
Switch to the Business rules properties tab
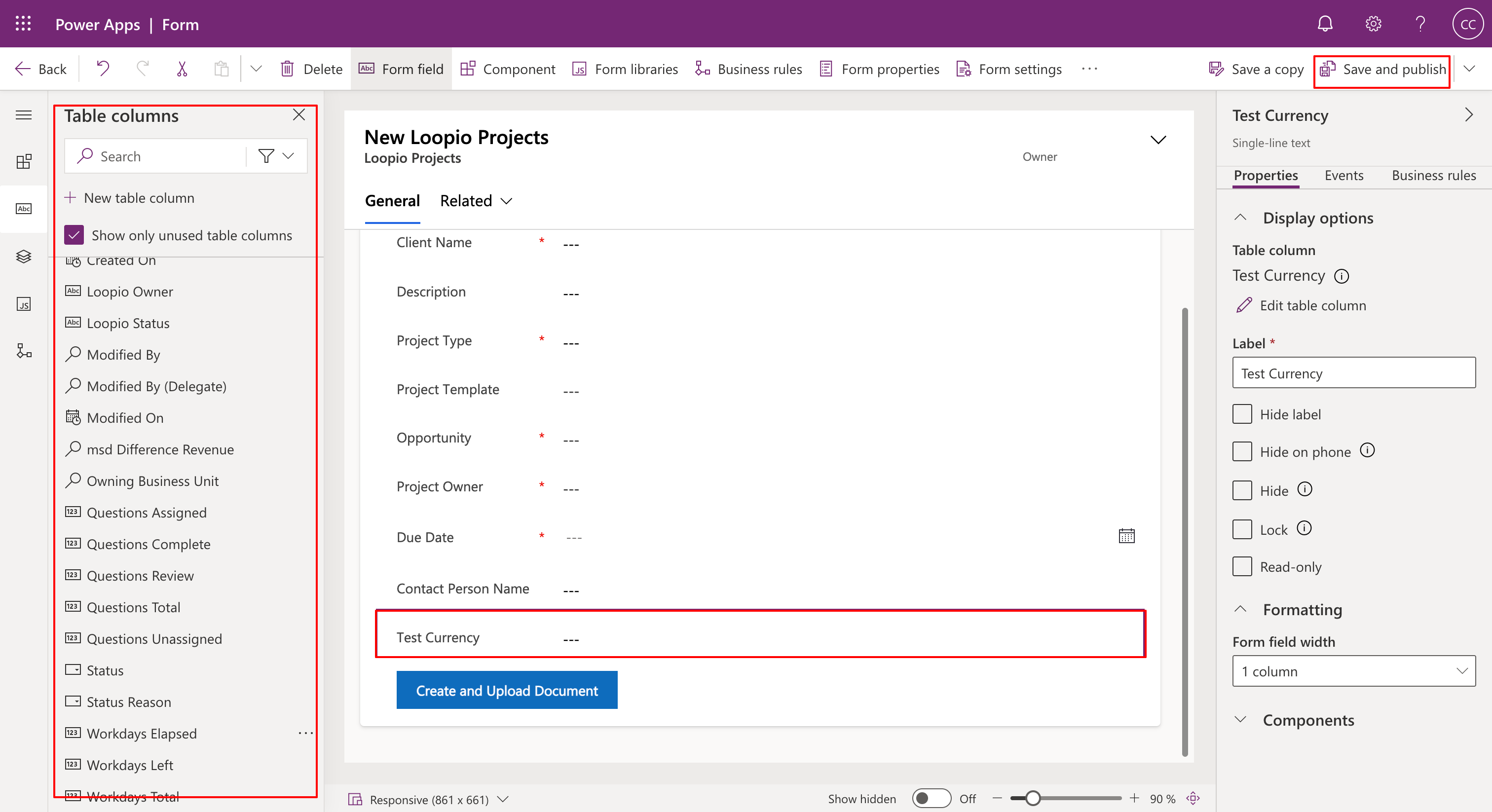(1433, 176)
